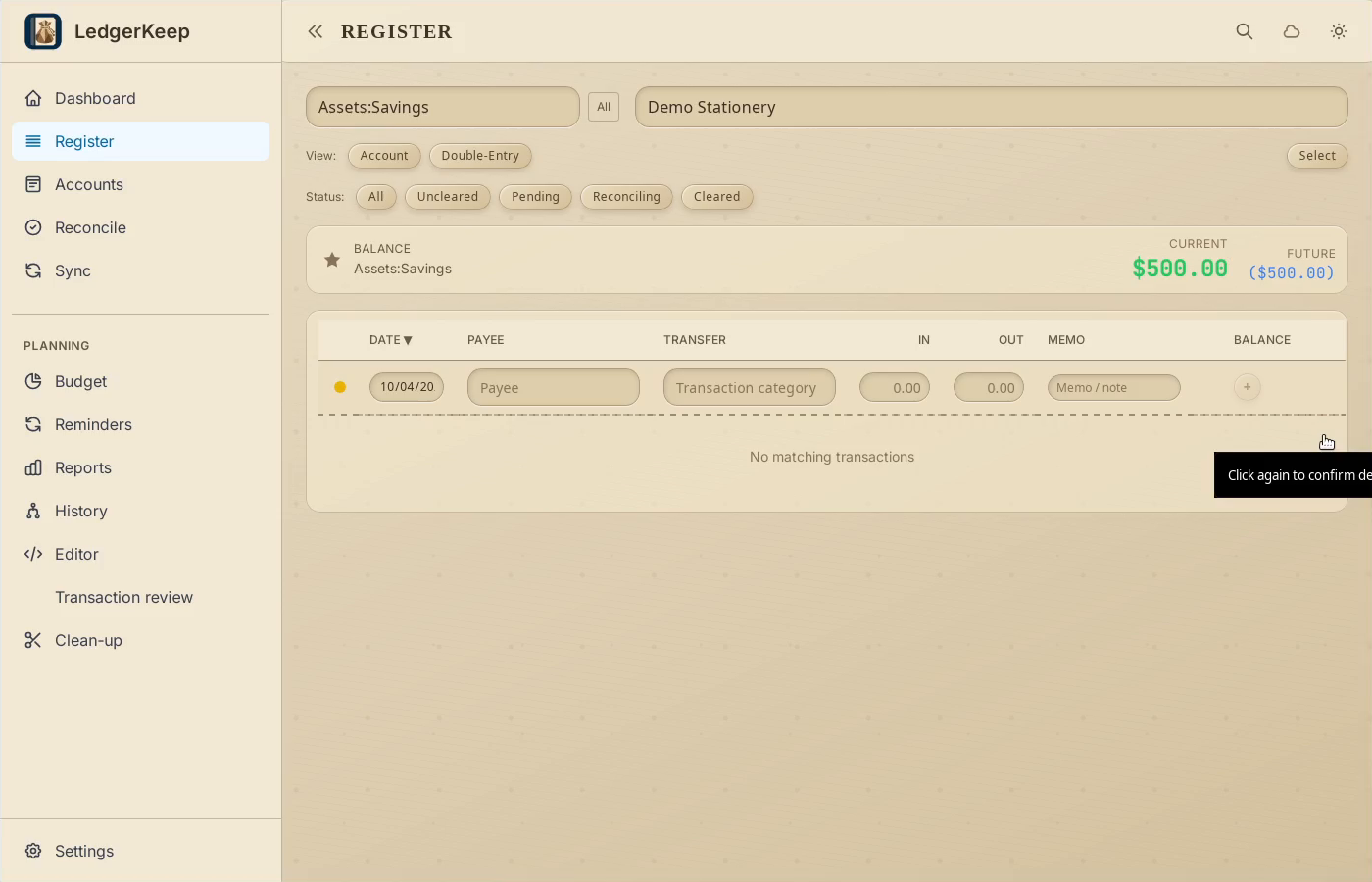Screen dimensions: 1372x882
Task: Select Register in the sidebar
Action: [x=140, y=141]
